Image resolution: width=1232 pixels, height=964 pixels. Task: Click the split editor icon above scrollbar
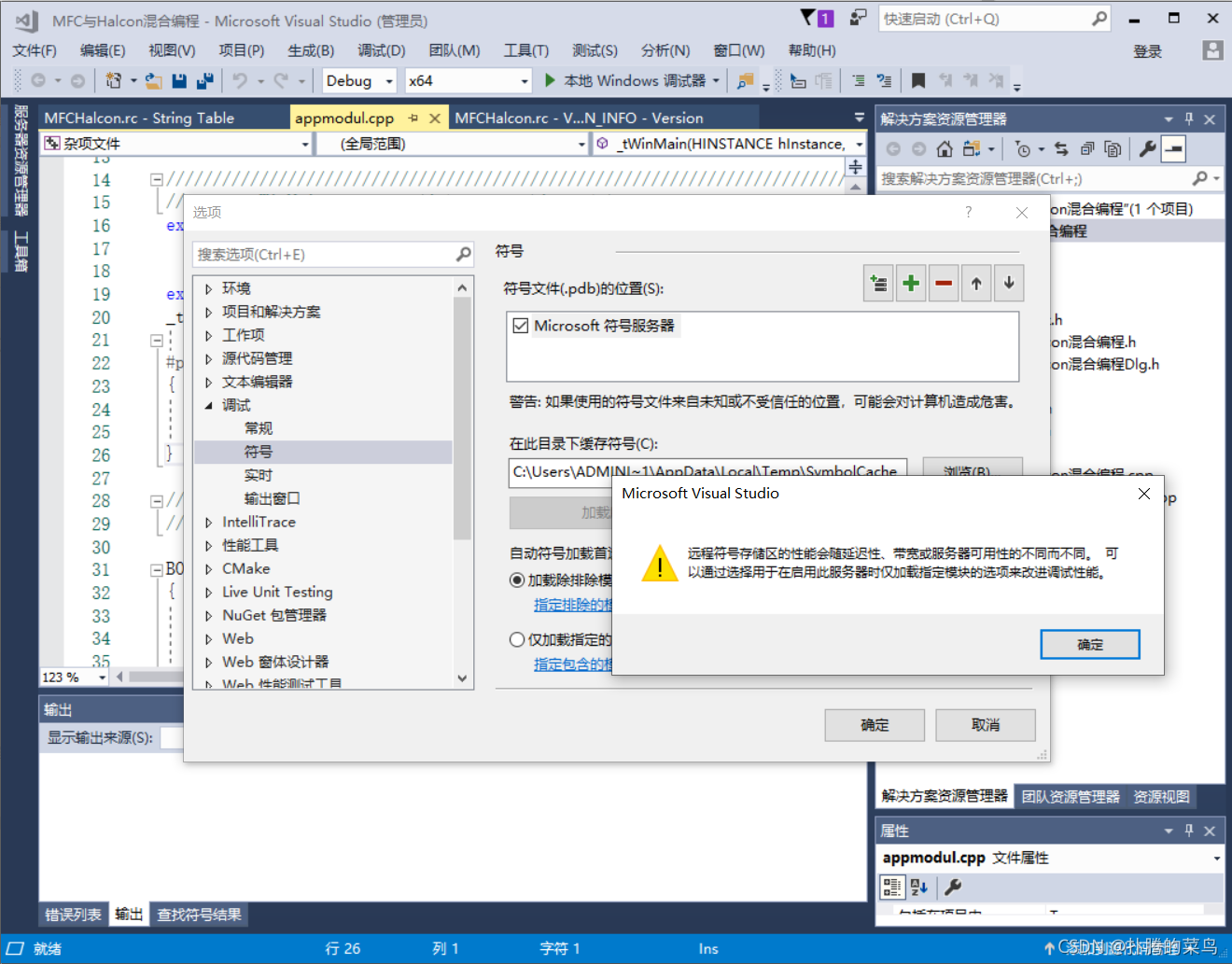tap(855, 167)
